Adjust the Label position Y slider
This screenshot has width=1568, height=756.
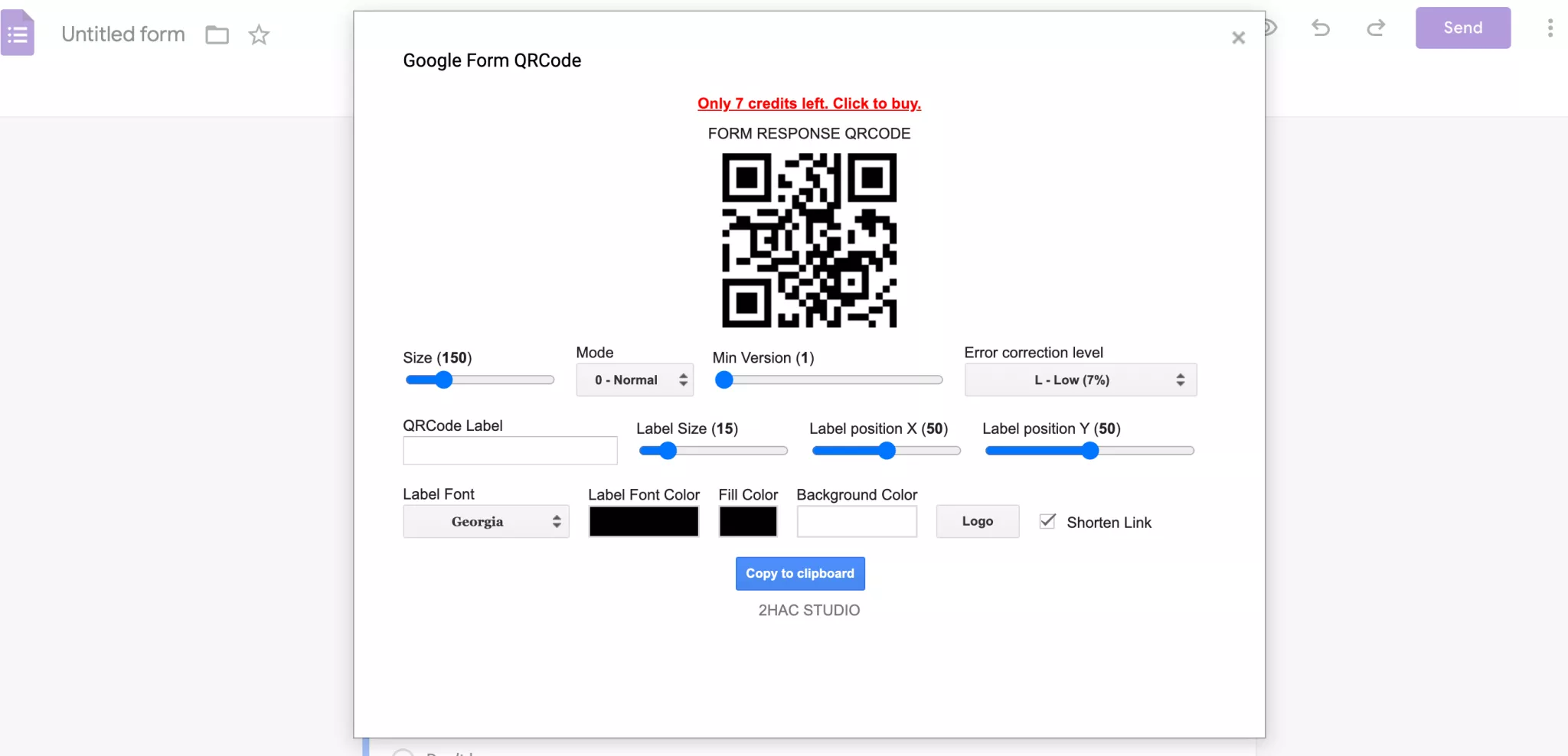(1089, 451)
